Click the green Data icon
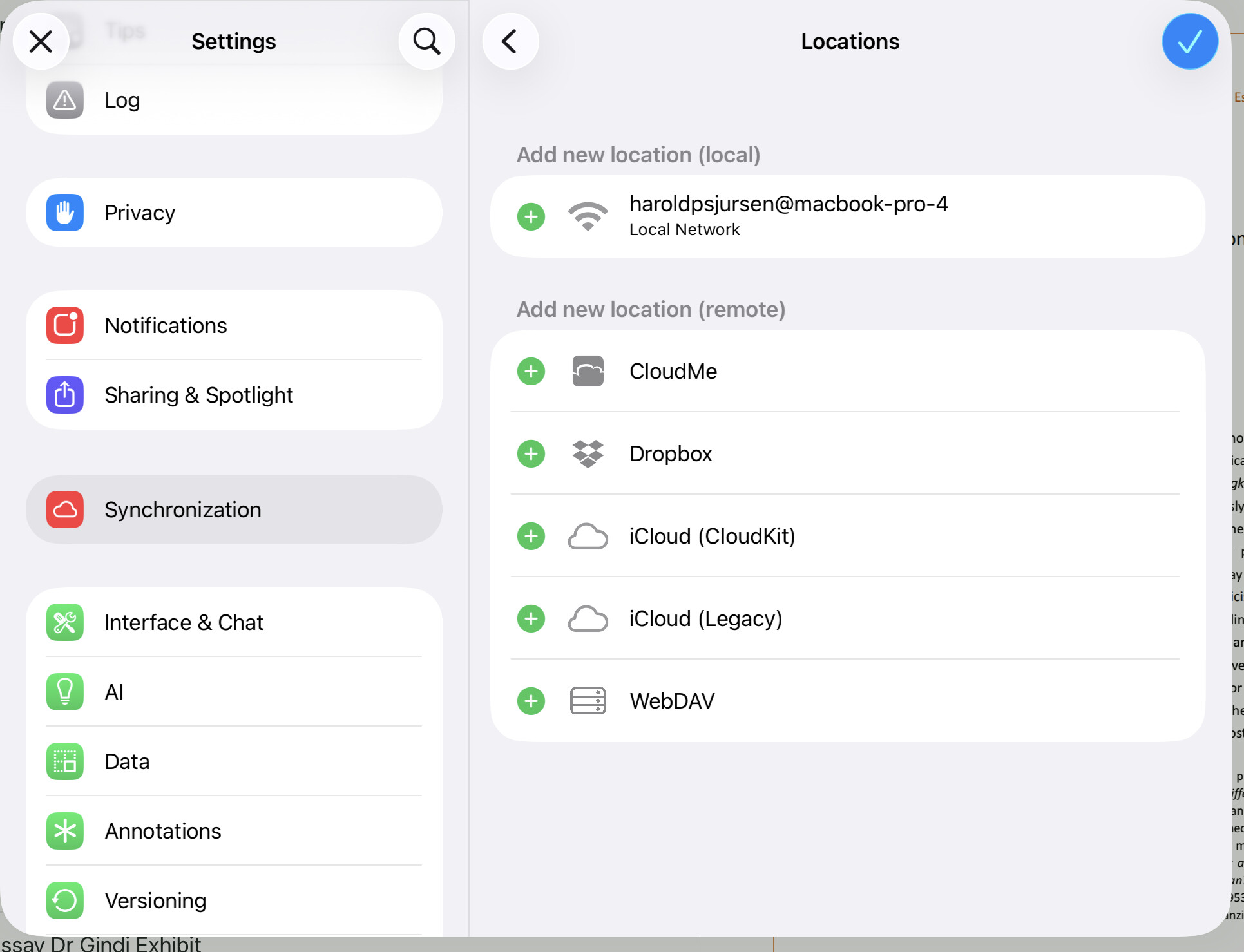This screenshot has height=952, width=1244. (x=65, y=762)
